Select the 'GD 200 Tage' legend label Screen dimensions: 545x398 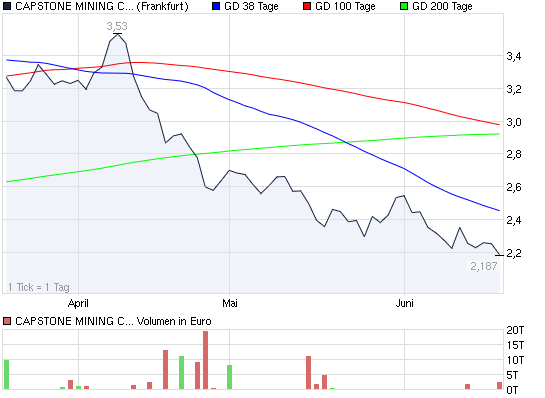(442, 6)
